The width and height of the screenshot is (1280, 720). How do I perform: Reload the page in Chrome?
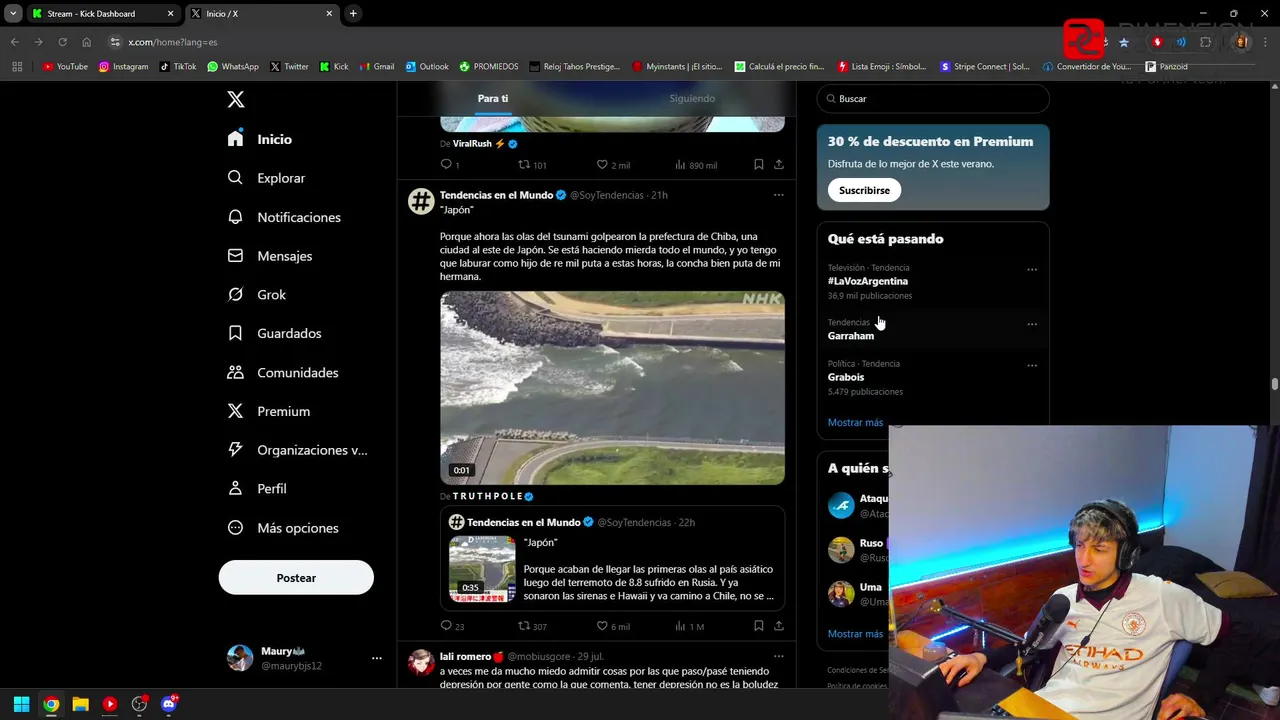point(62,42)
